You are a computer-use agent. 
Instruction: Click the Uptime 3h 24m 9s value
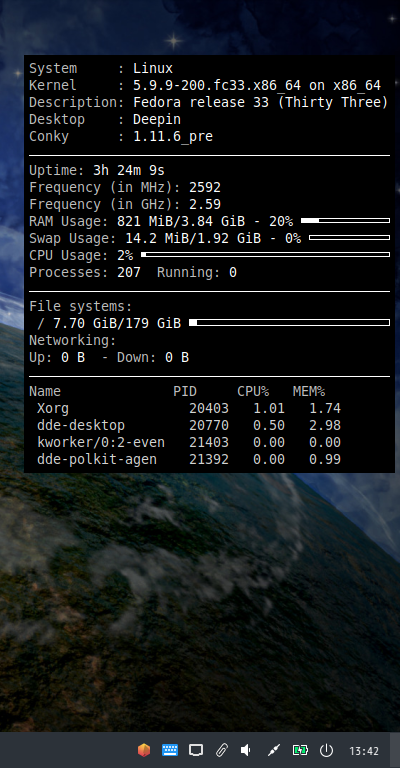(129, 170)
